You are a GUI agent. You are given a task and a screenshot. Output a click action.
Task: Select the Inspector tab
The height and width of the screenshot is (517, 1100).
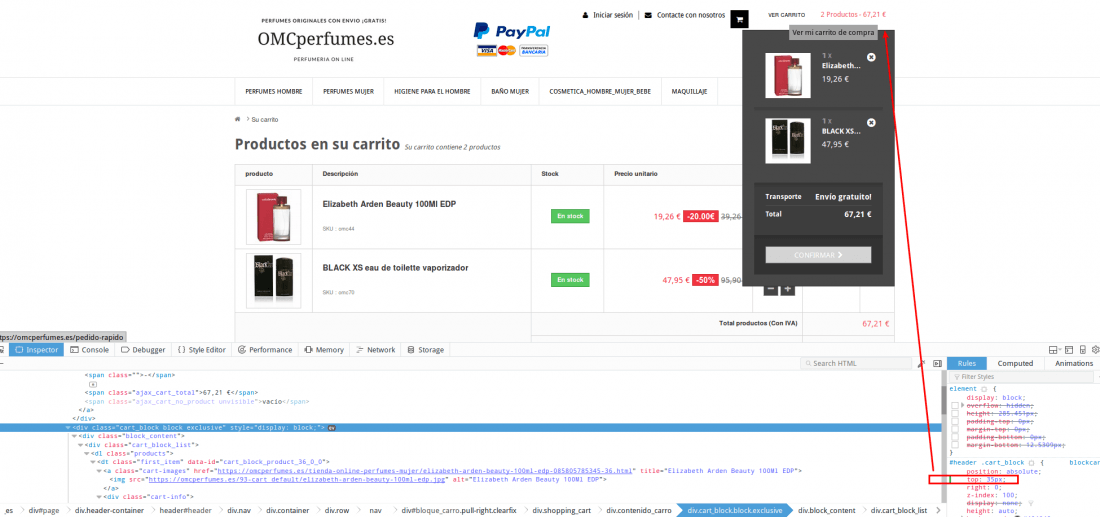[x=36, y=349]
